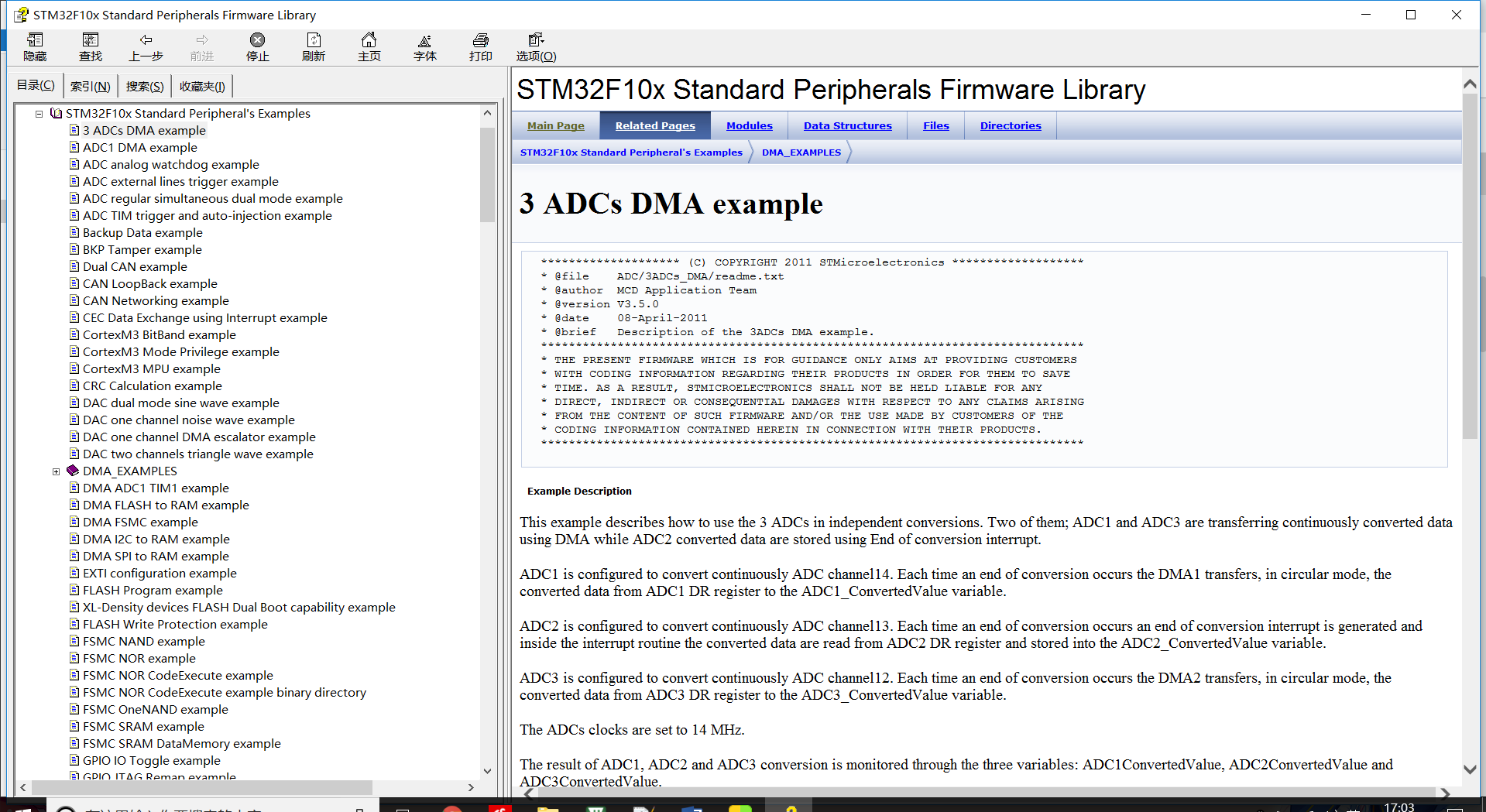Expand the DMA_EXAMPLES tree node

click(56, 471)
